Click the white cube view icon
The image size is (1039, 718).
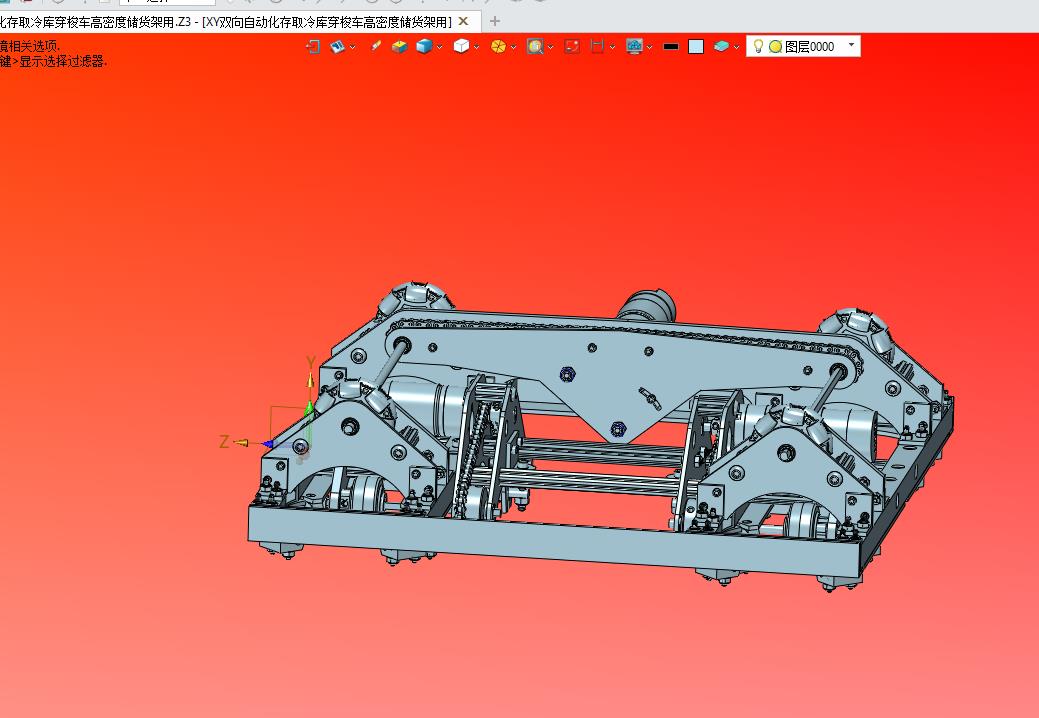[461, 46]
